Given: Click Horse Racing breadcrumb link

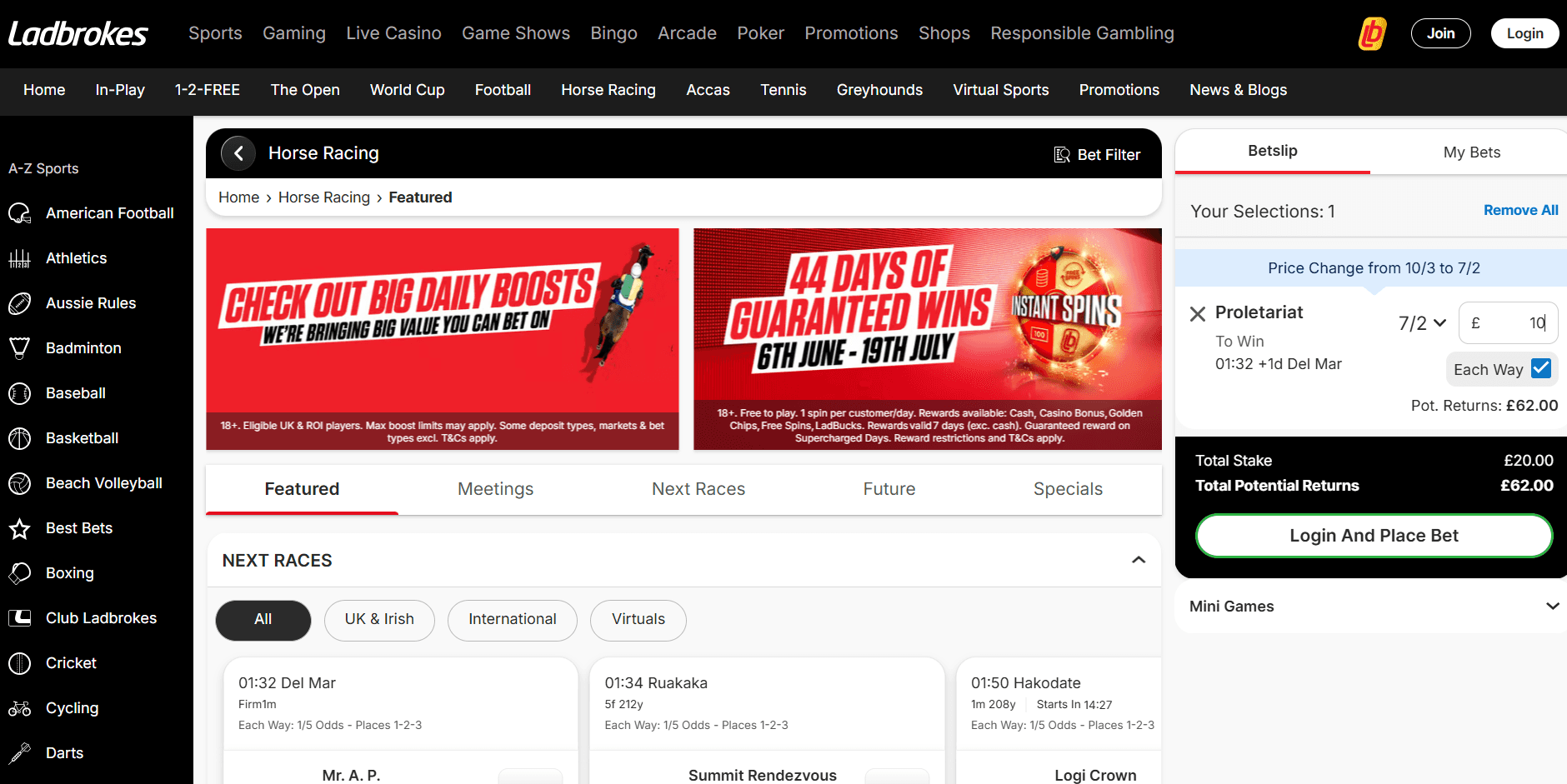Looking at the screenshot, I should [x=324, y=197].
